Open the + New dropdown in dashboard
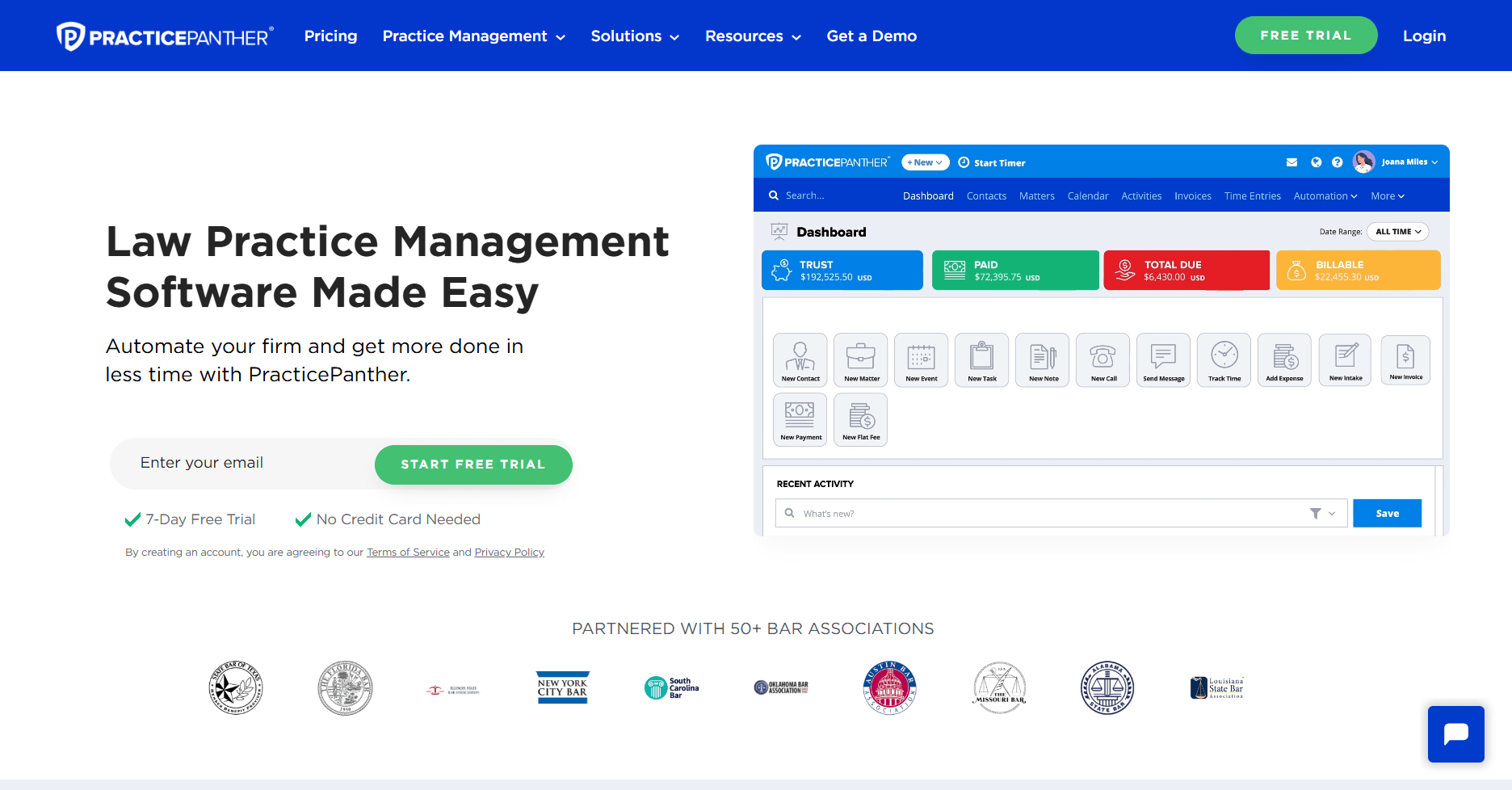This screenshot has width=1512, height=790. (x=925, y=162)
